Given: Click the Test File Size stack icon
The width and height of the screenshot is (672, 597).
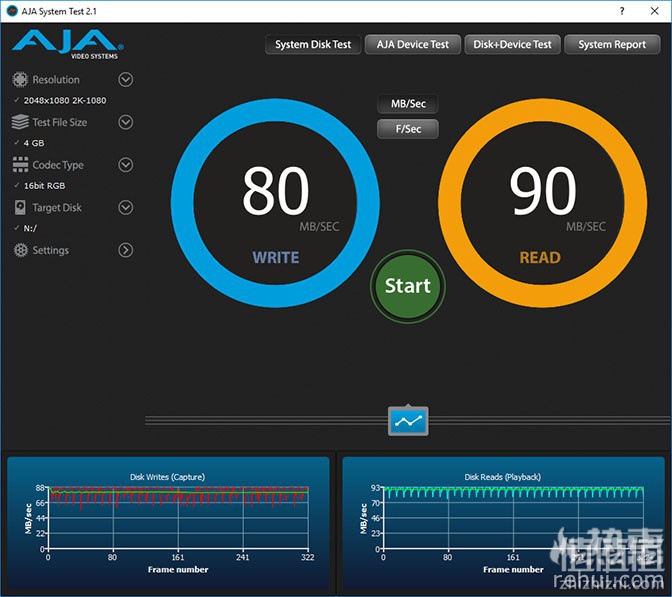Looking at the screenshot, I should click(x=20, y=122).
